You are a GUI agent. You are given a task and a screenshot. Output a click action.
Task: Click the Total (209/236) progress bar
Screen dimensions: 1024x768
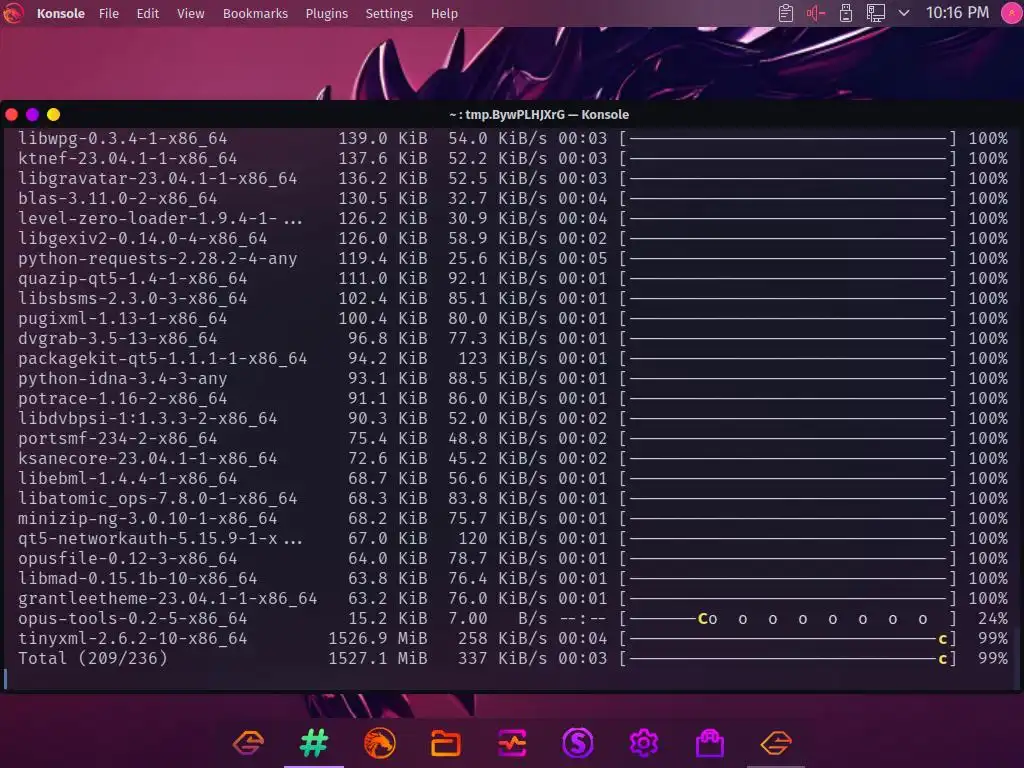(788, 658)
